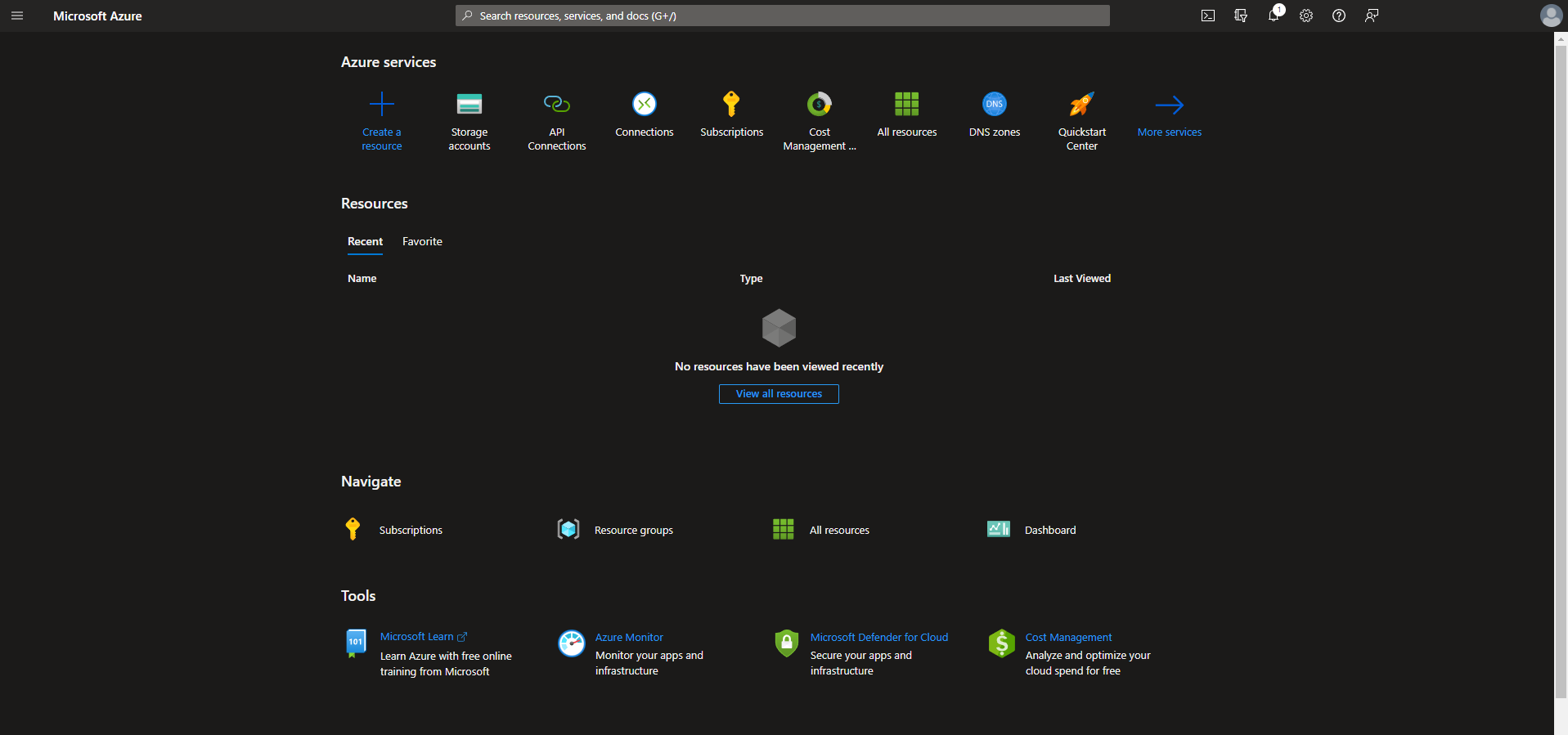The height and width of the screenshot is (735, 1568).
Task: Open the notifications bell icon
Action: (x=1274, y=16)
